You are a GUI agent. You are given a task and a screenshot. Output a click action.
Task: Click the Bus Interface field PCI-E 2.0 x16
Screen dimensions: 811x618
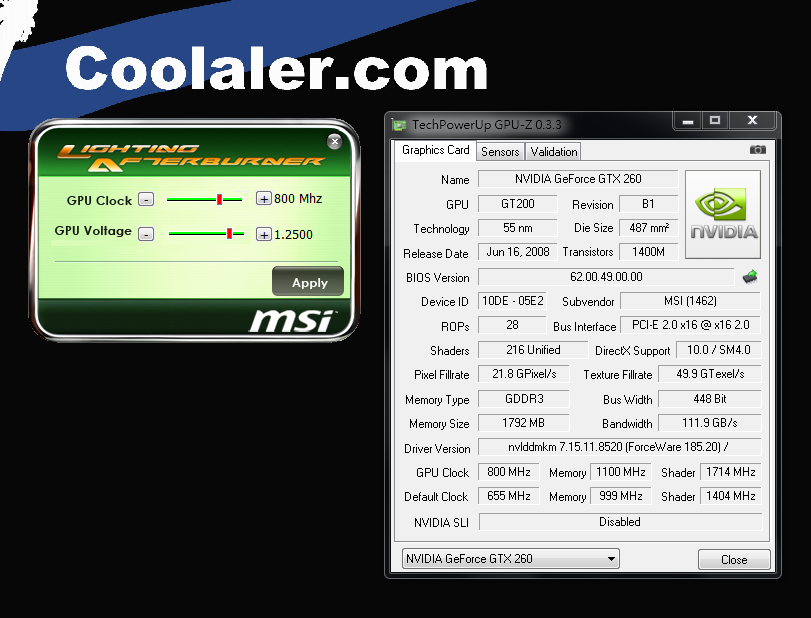[x=690, y=325]
